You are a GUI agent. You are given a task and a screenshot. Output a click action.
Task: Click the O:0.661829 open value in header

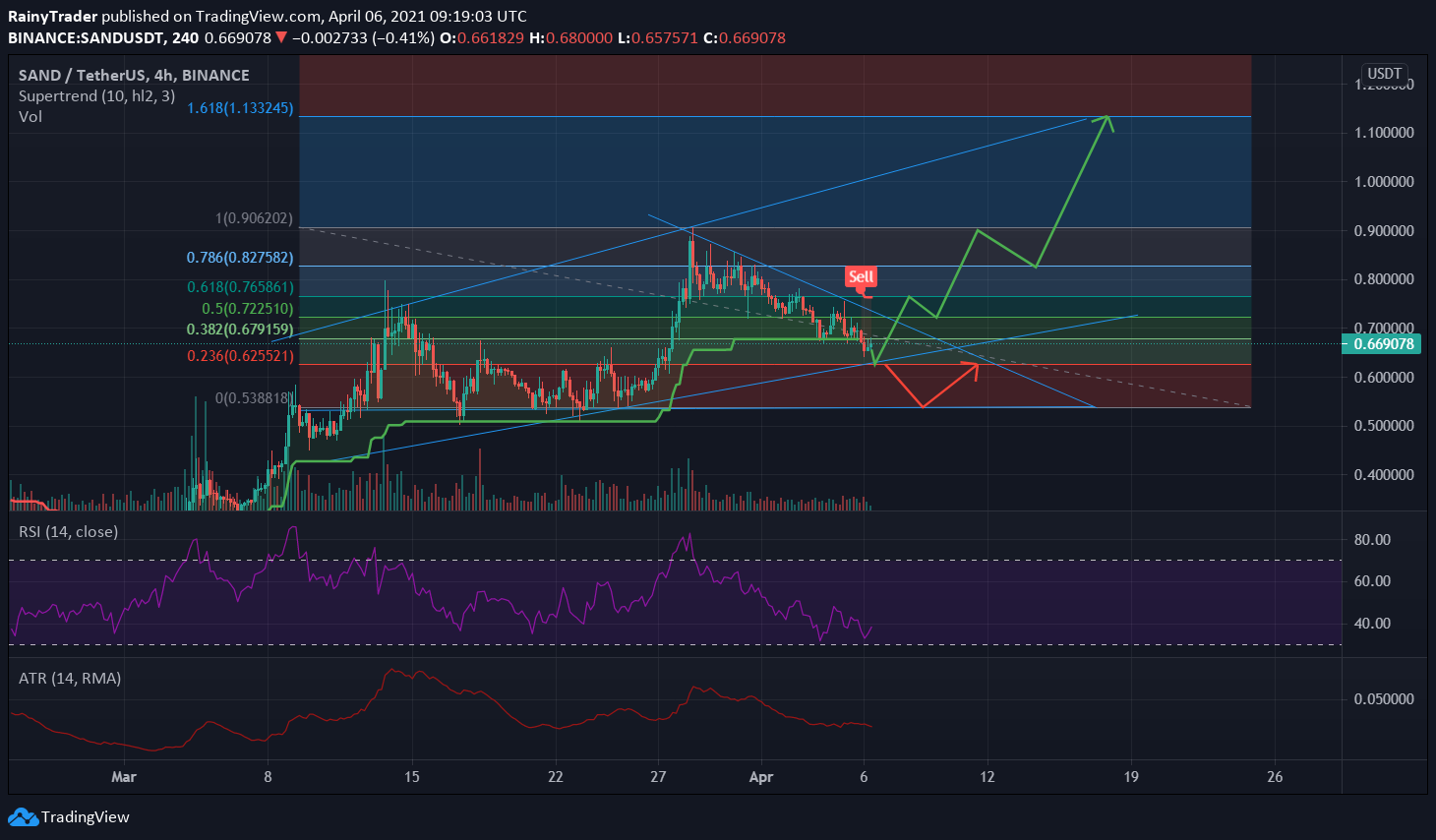(482, 38)
